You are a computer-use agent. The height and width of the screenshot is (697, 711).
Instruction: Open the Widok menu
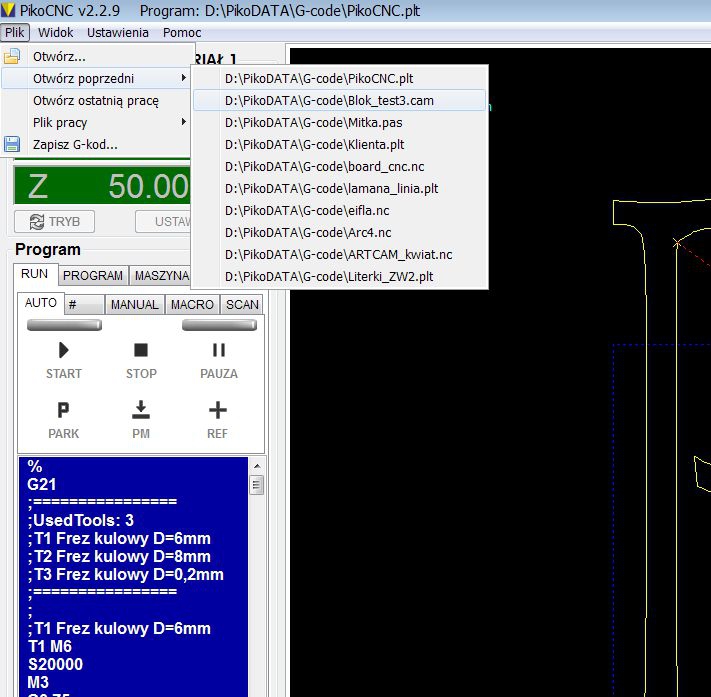[55, 33]
